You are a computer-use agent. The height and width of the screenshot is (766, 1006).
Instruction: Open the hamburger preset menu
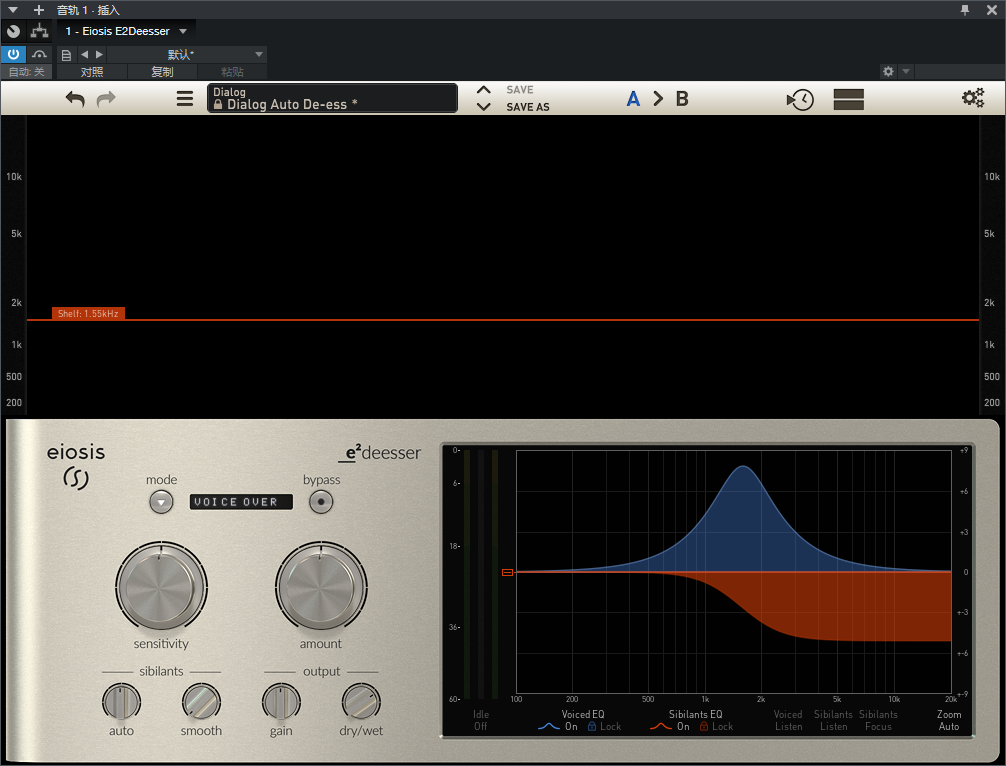tap(185, 99)
